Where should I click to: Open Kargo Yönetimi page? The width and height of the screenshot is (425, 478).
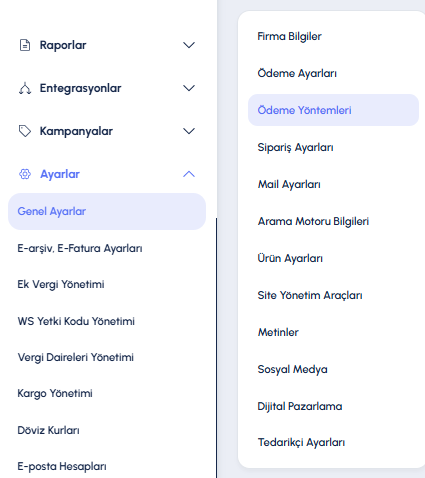coord(55,393)
